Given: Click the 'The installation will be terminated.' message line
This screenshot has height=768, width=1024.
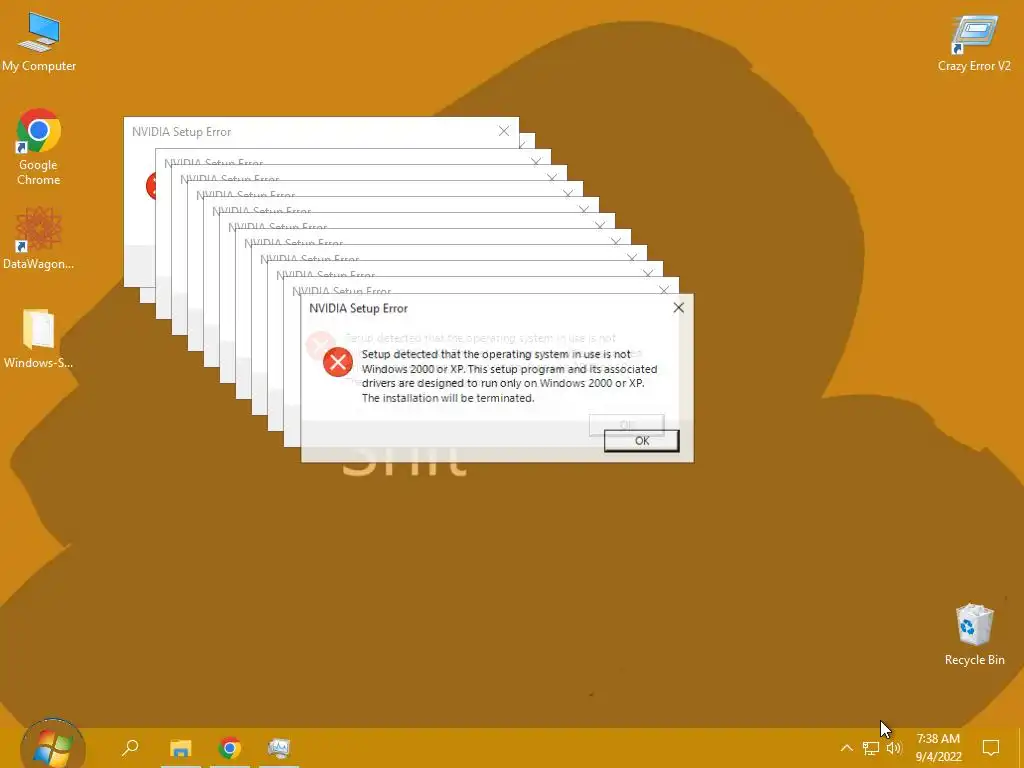Looking at the screenshot, I should pyautogui.click(x=448, y=398).
